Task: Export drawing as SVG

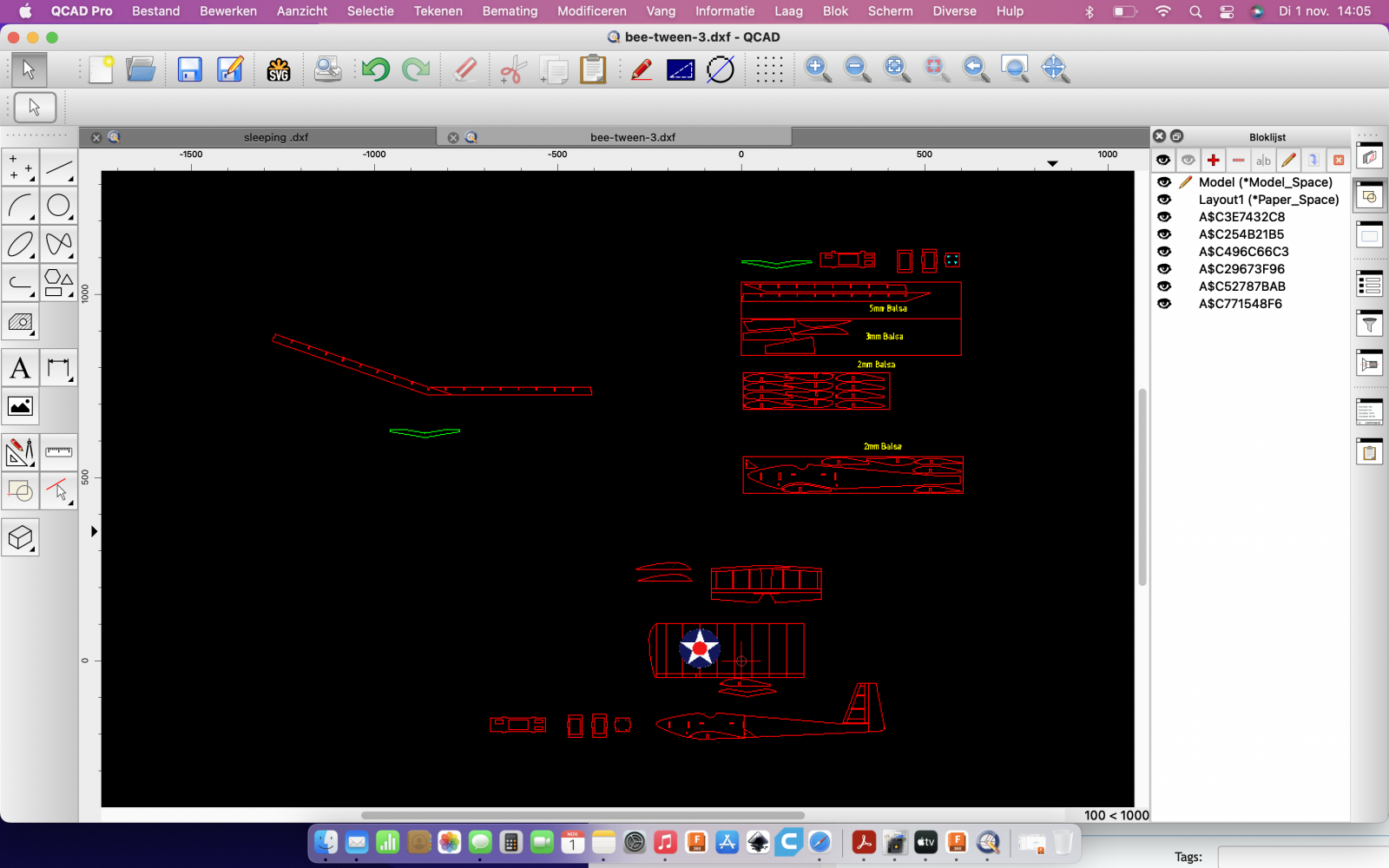Action: [279, 69]
